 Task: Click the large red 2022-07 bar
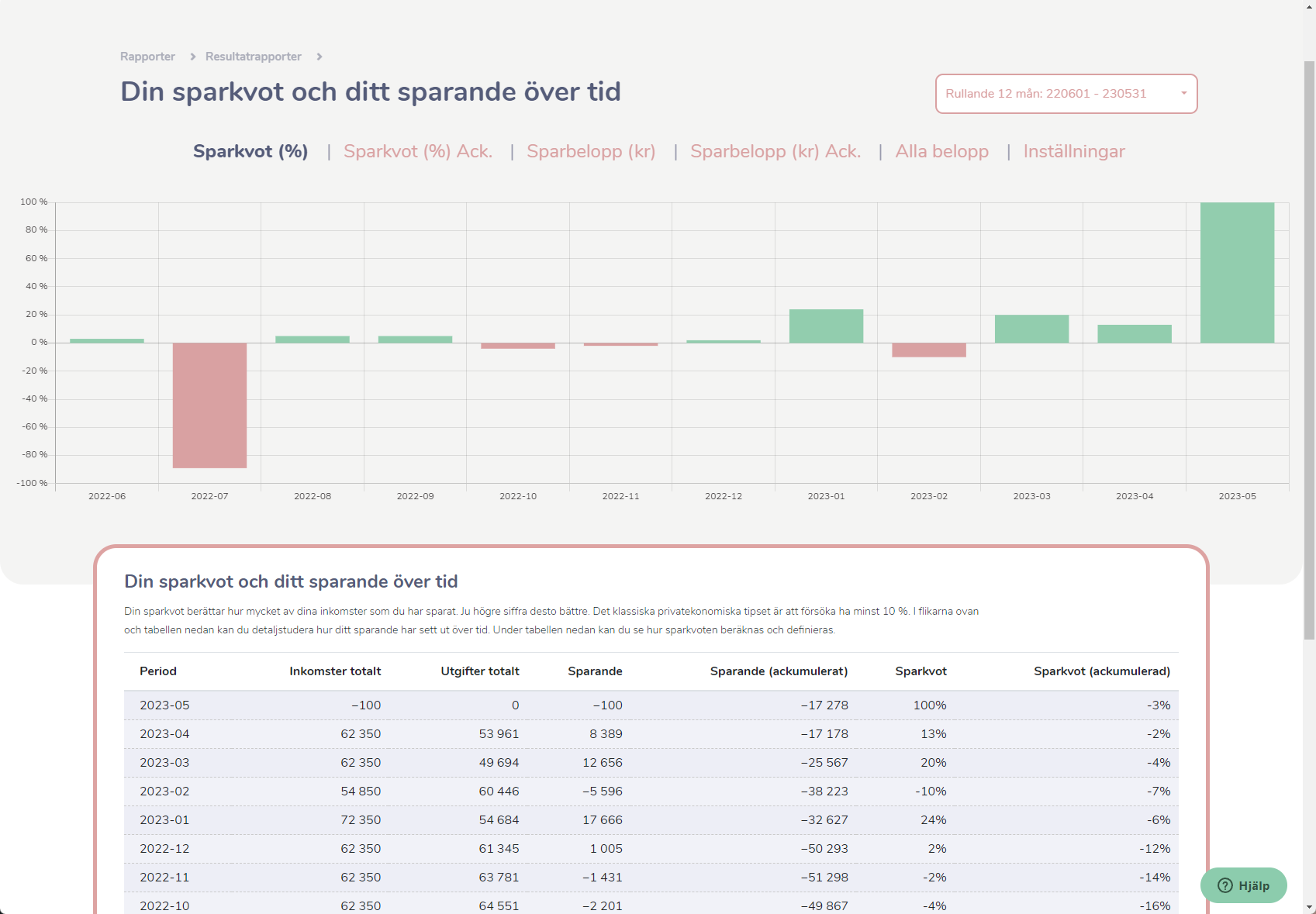(x=209, y=405)
